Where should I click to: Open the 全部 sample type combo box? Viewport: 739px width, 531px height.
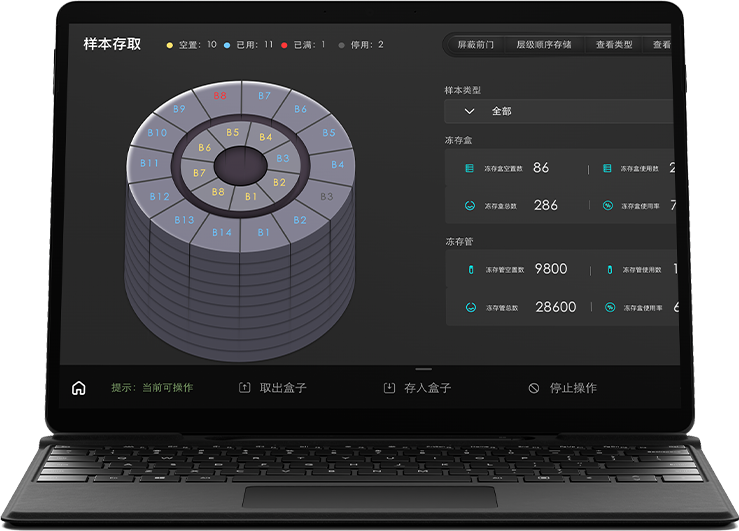(x=560, y=111)
